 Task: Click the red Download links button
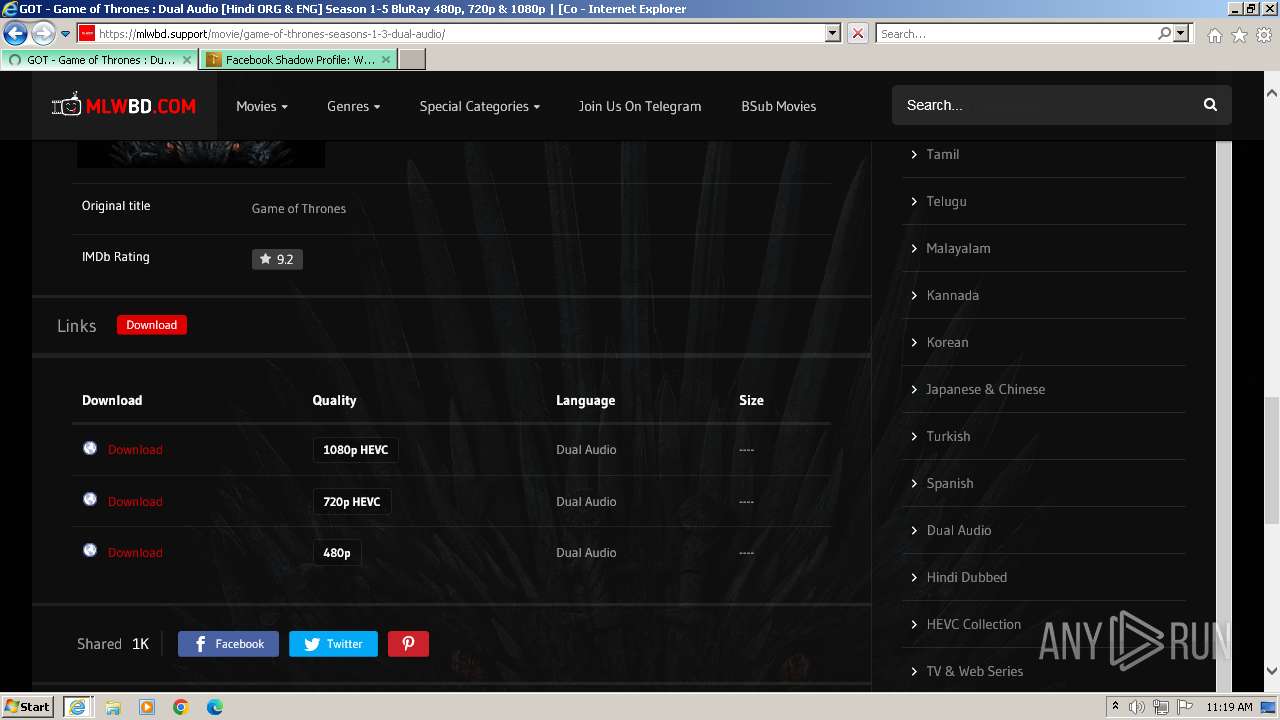point(152,325)
